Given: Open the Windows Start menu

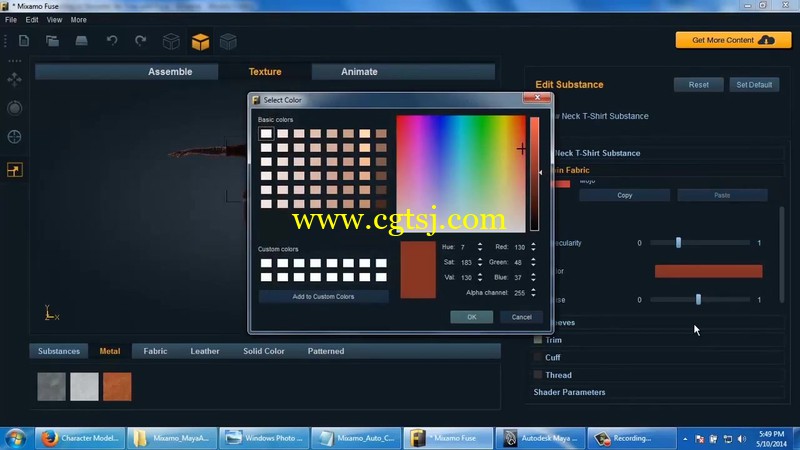Looking at the screenshot, I should 16,438.
